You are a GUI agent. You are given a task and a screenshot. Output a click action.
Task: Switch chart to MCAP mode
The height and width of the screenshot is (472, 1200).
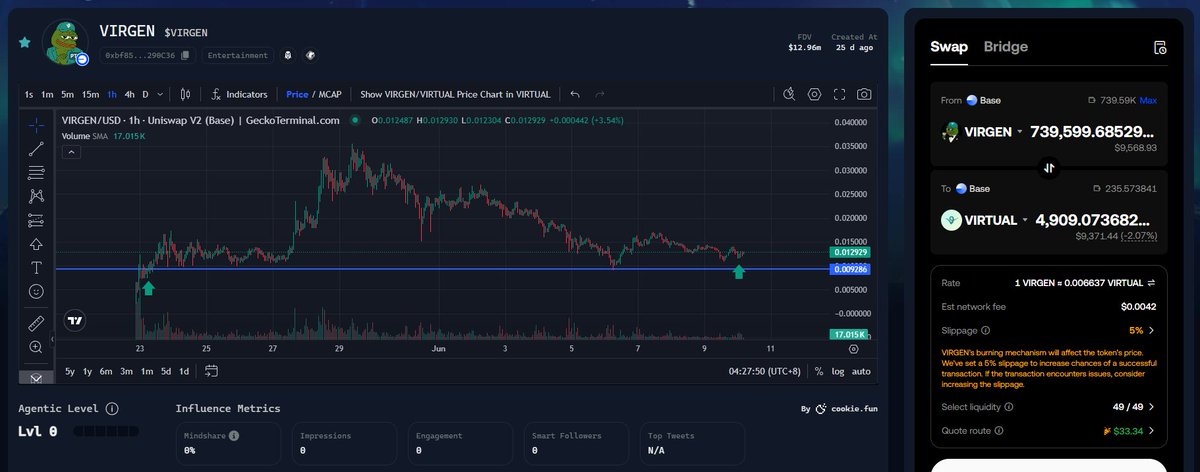coord(330,94)
